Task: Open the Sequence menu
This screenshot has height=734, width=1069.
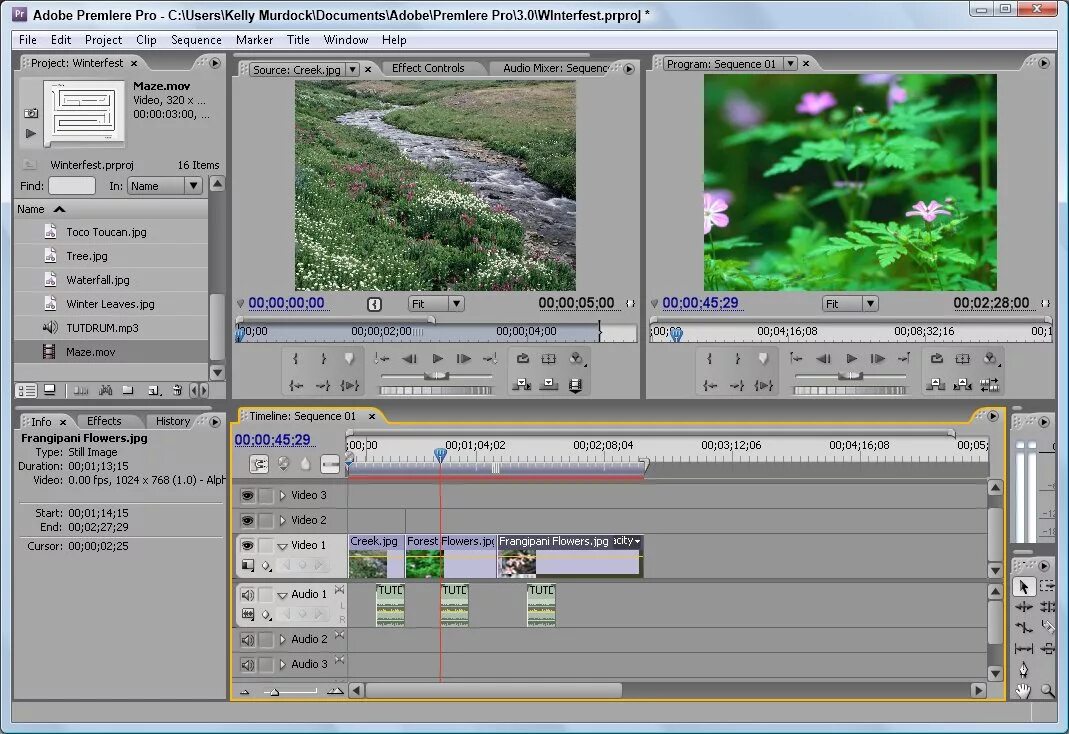Action: coord(196,40)
